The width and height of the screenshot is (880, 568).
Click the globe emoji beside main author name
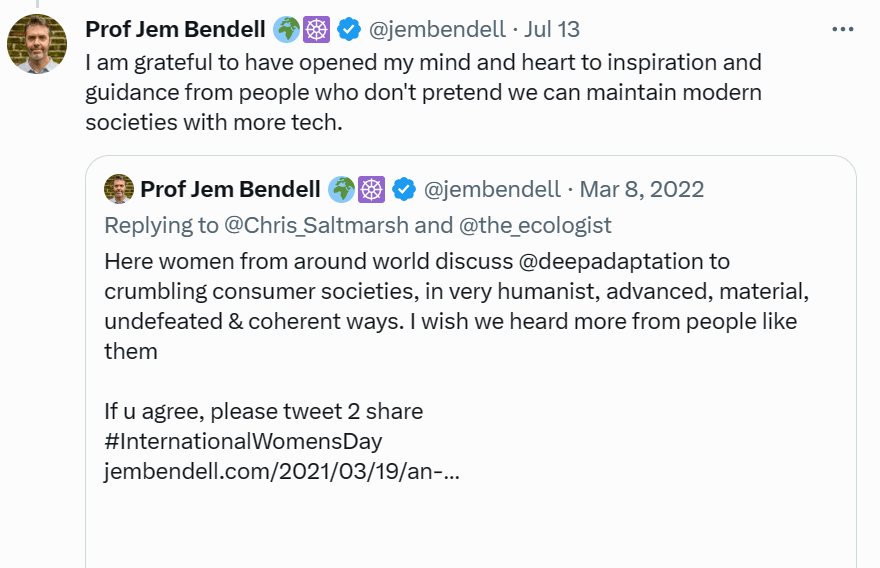[x=287, y=30]
